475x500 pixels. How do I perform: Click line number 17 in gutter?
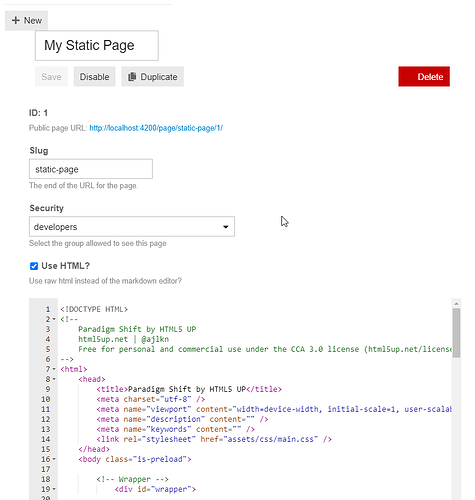[x=46, y=469]
